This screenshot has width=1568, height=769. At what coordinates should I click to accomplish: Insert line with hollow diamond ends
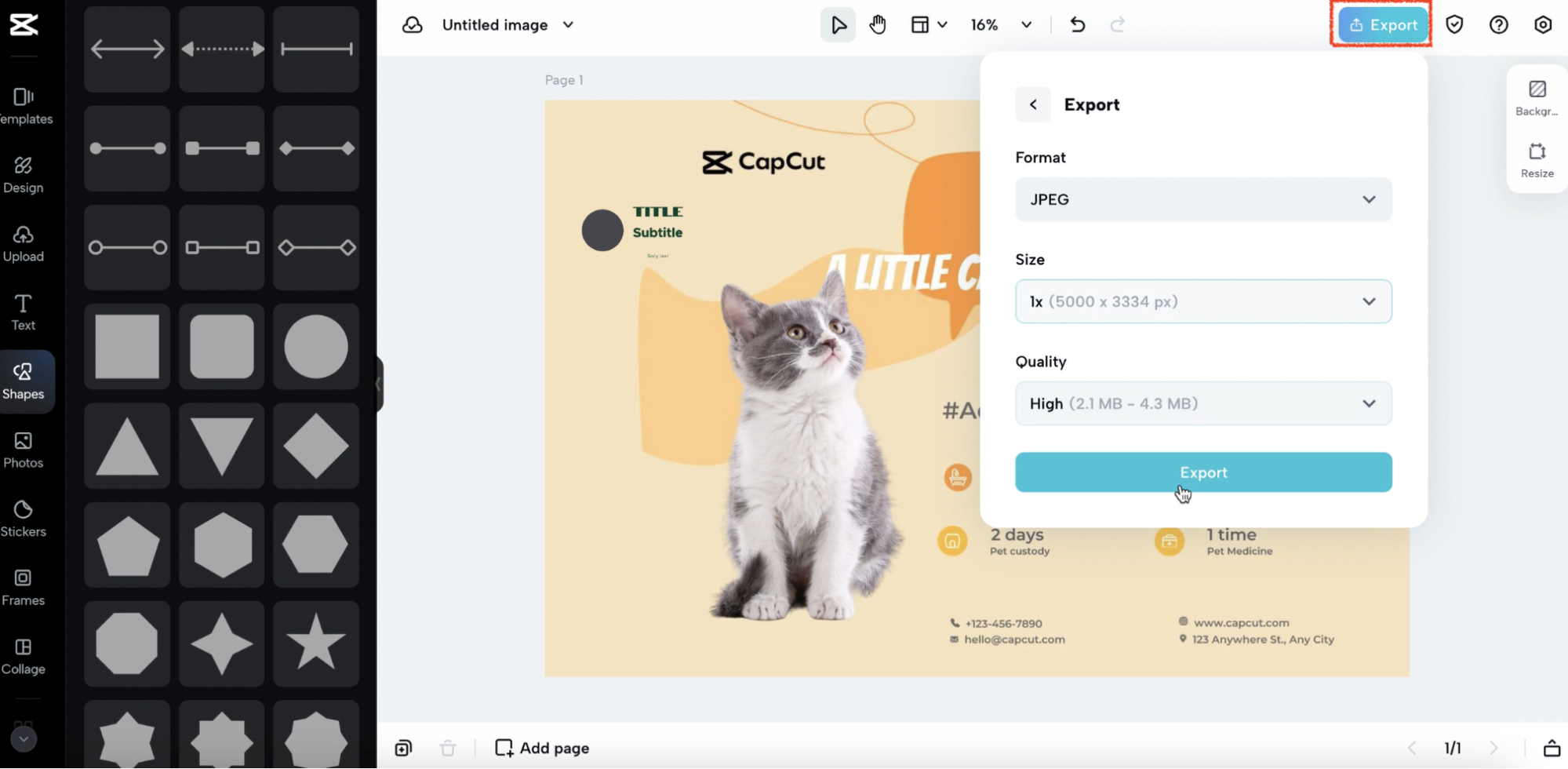(316, 248)
